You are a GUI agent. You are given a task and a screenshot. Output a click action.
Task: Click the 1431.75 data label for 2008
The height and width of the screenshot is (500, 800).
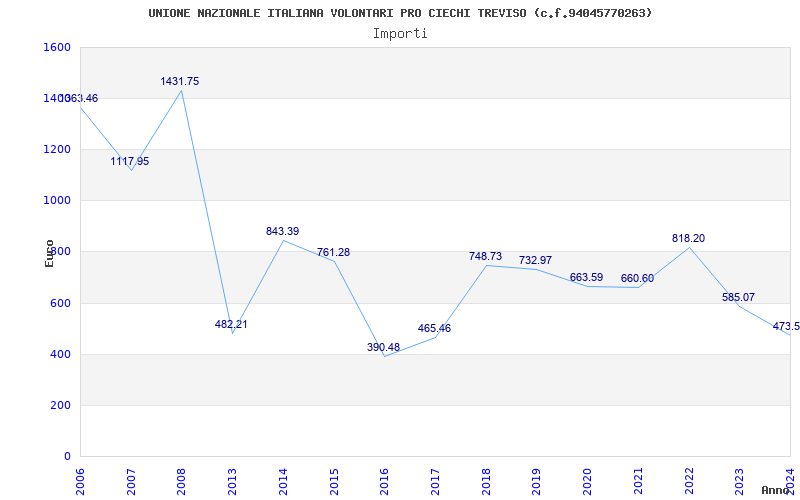180,81
